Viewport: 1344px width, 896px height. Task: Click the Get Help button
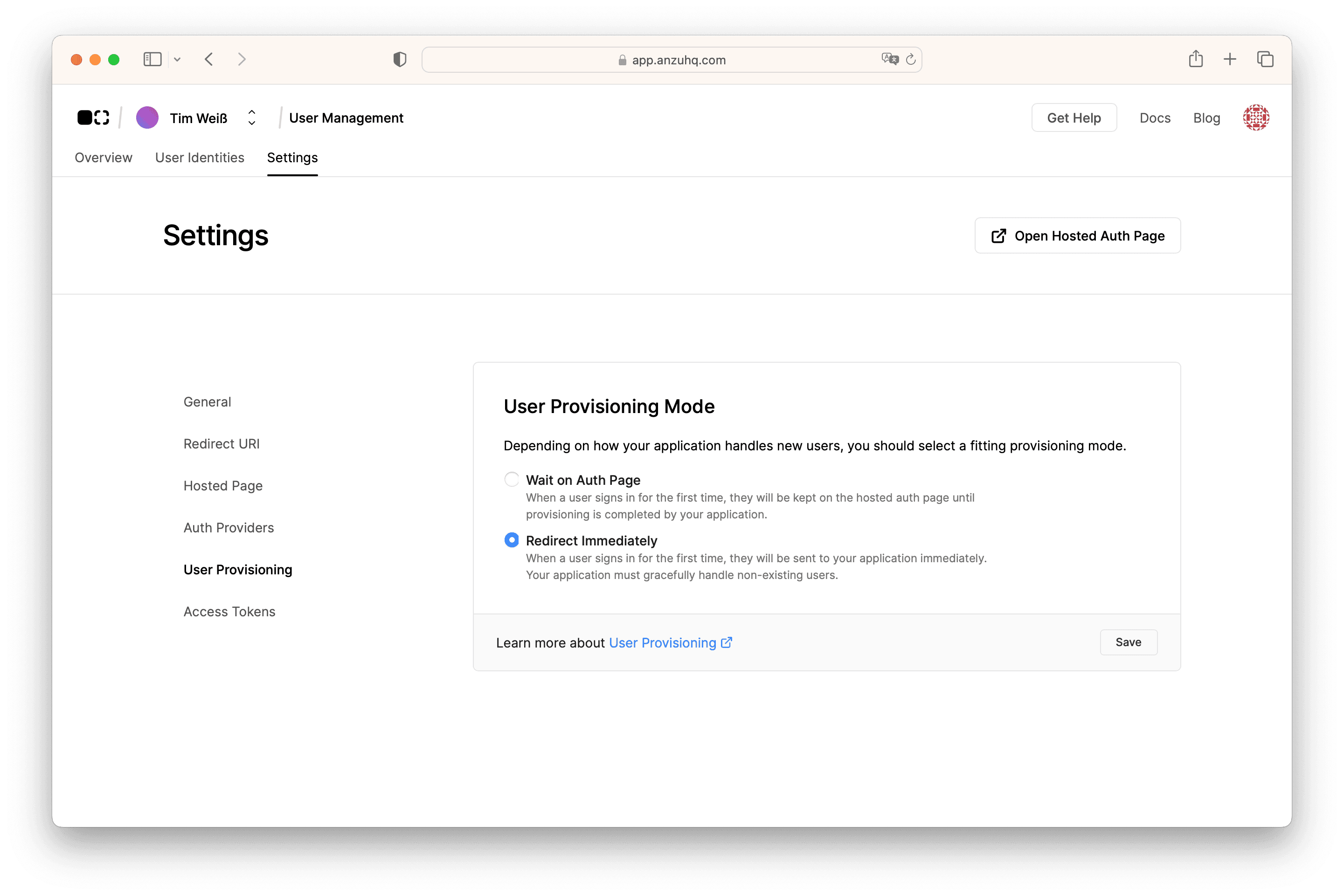click(x=1074, y=118)
